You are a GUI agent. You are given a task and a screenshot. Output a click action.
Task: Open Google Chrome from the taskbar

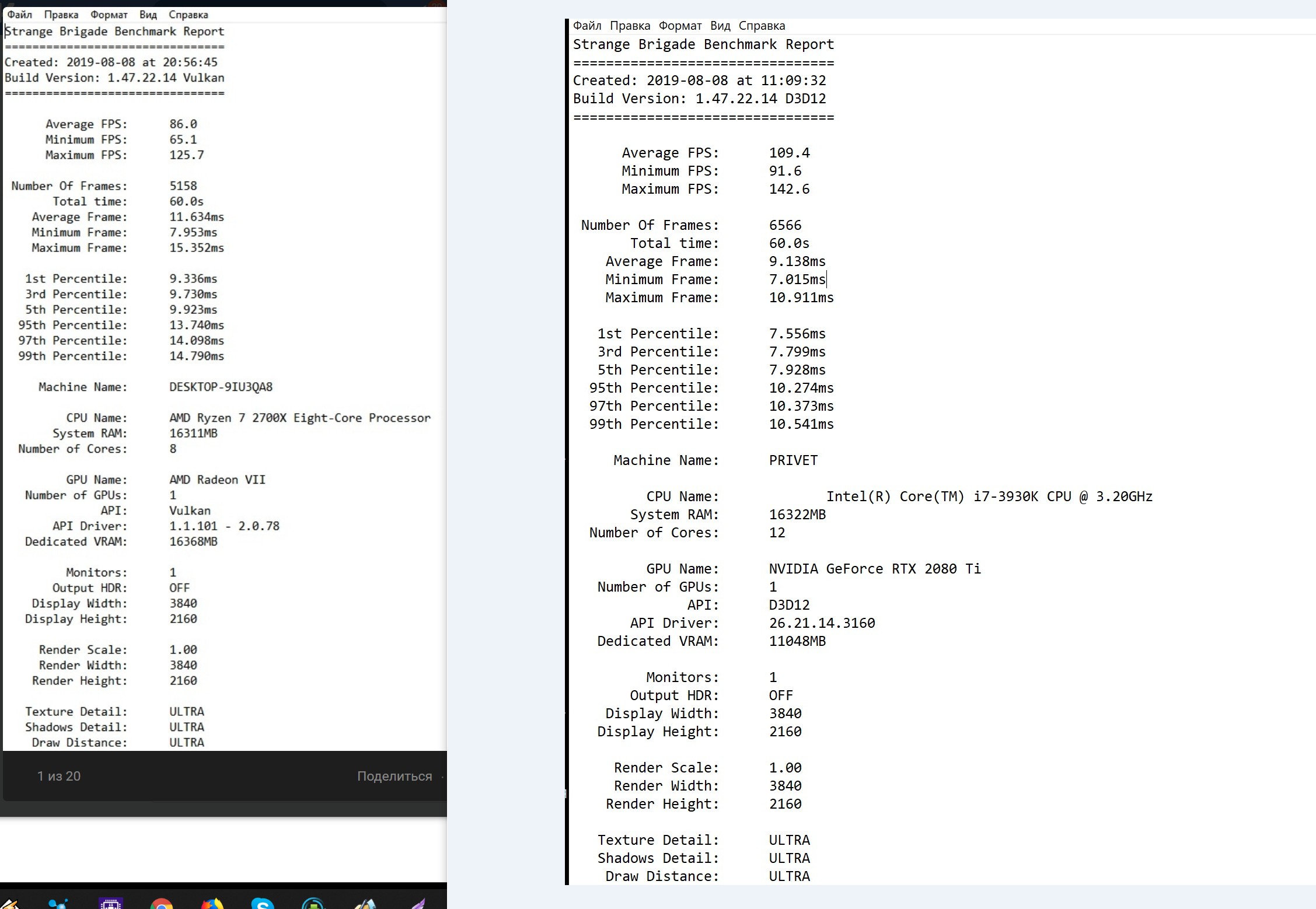pyautogui.click(x=162, y=904)
